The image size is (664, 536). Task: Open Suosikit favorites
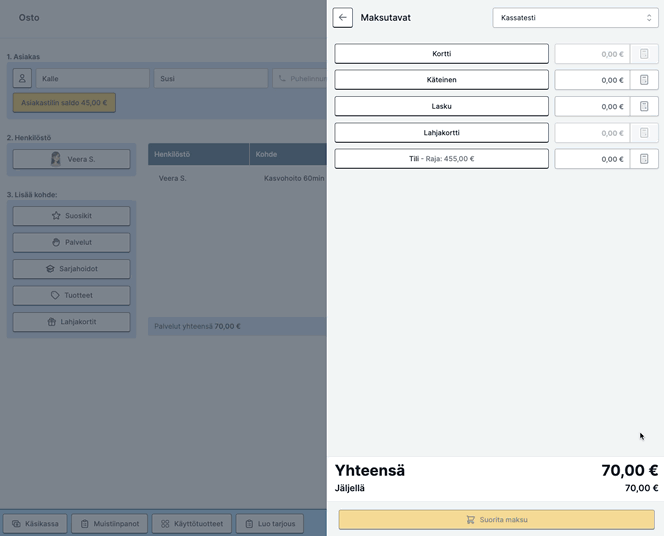[x=71, y=216]
